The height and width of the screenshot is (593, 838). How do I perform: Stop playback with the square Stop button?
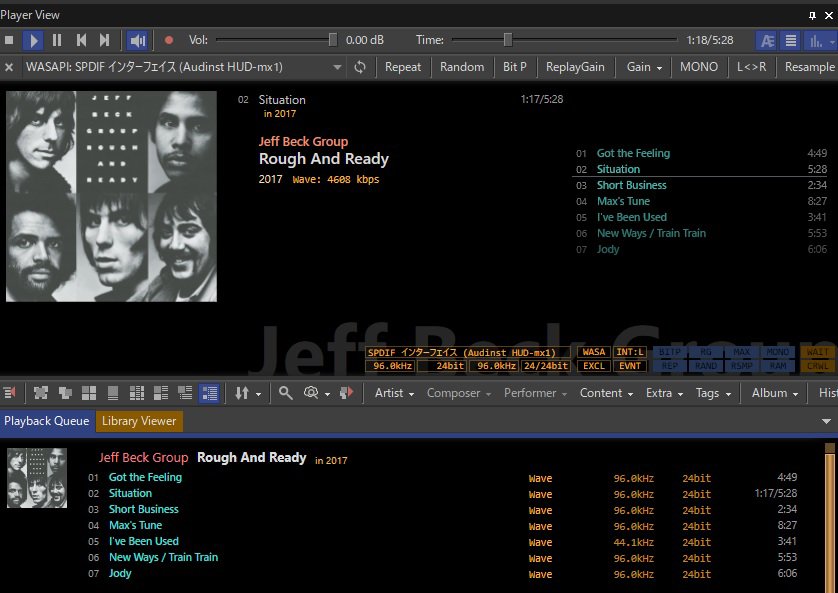coord(9,40)
